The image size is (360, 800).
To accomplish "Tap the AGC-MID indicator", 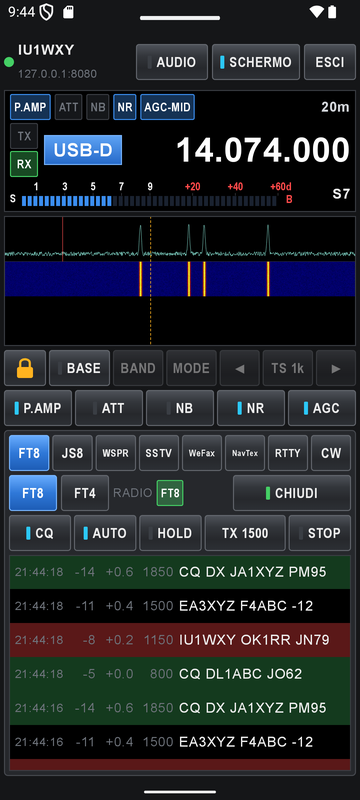I will 167,107.
